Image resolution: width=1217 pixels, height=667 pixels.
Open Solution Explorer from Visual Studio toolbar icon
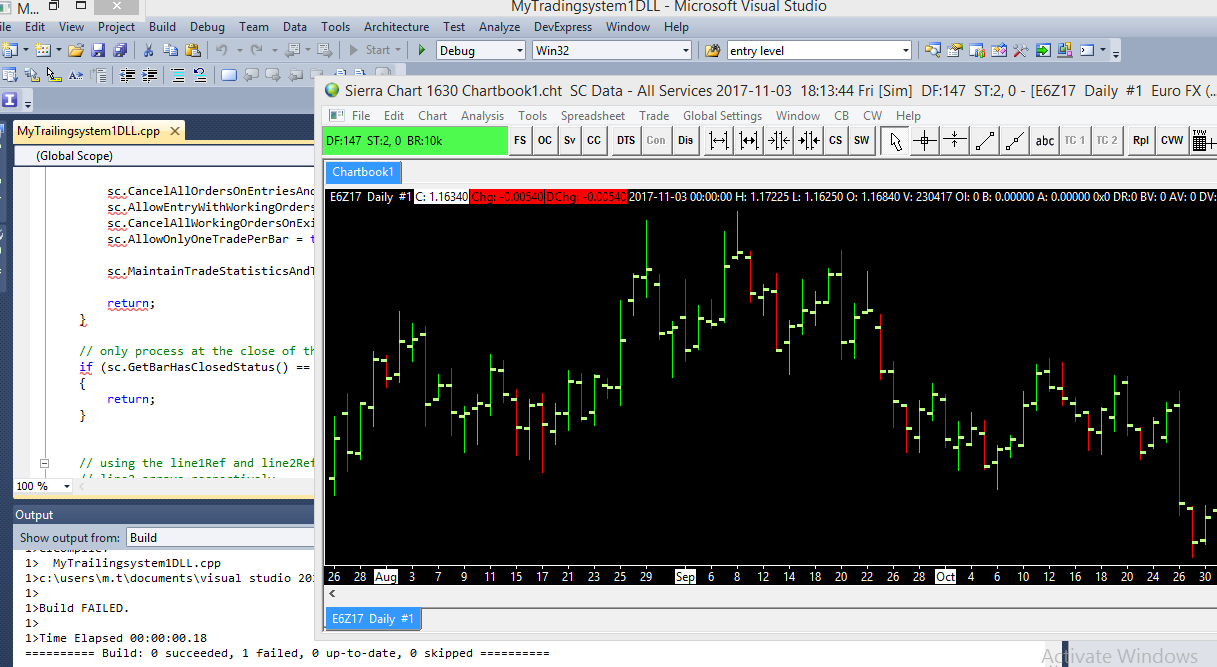(932, 50)
